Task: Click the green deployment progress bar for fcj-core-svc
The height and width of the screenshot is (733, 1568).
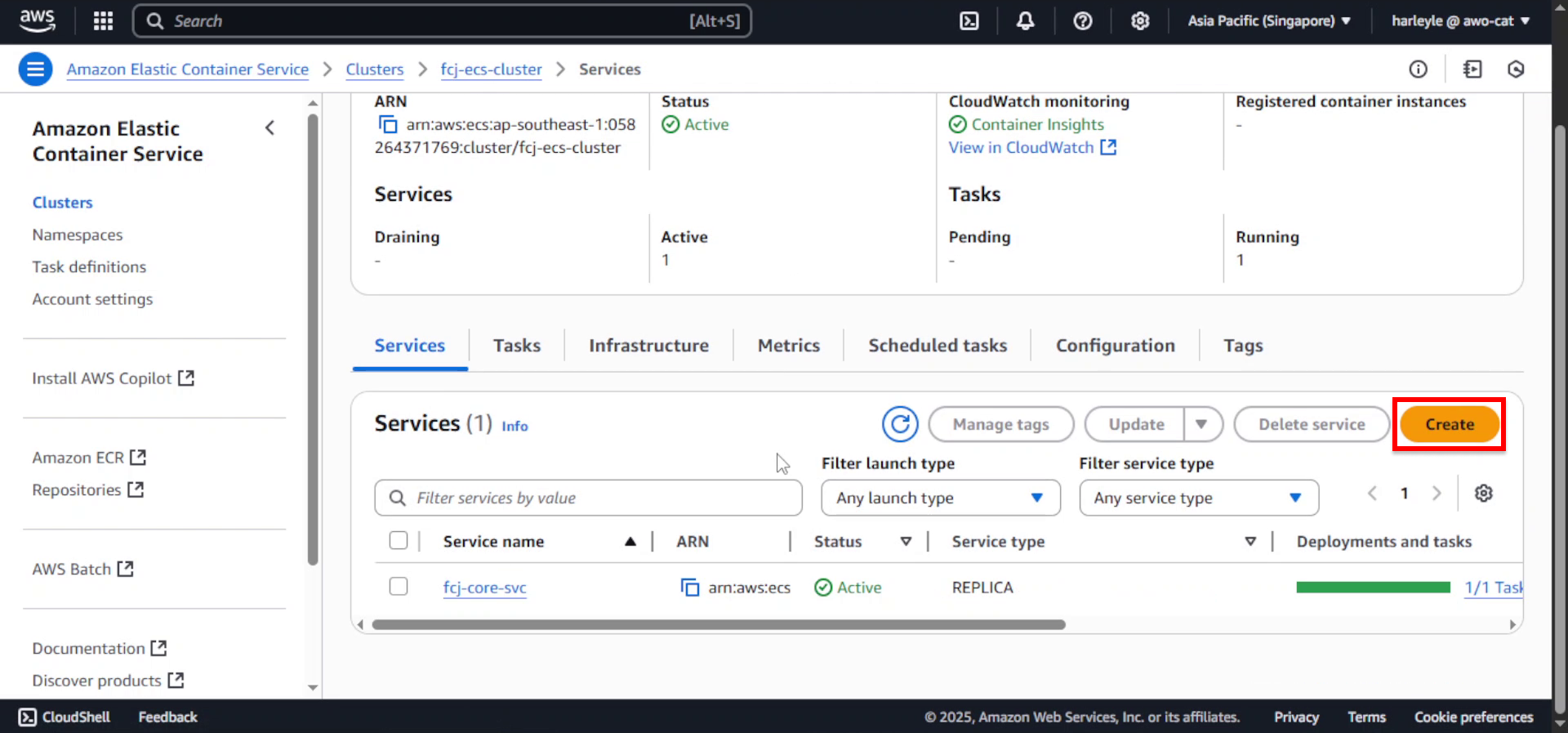Action: coord(1373,588)
